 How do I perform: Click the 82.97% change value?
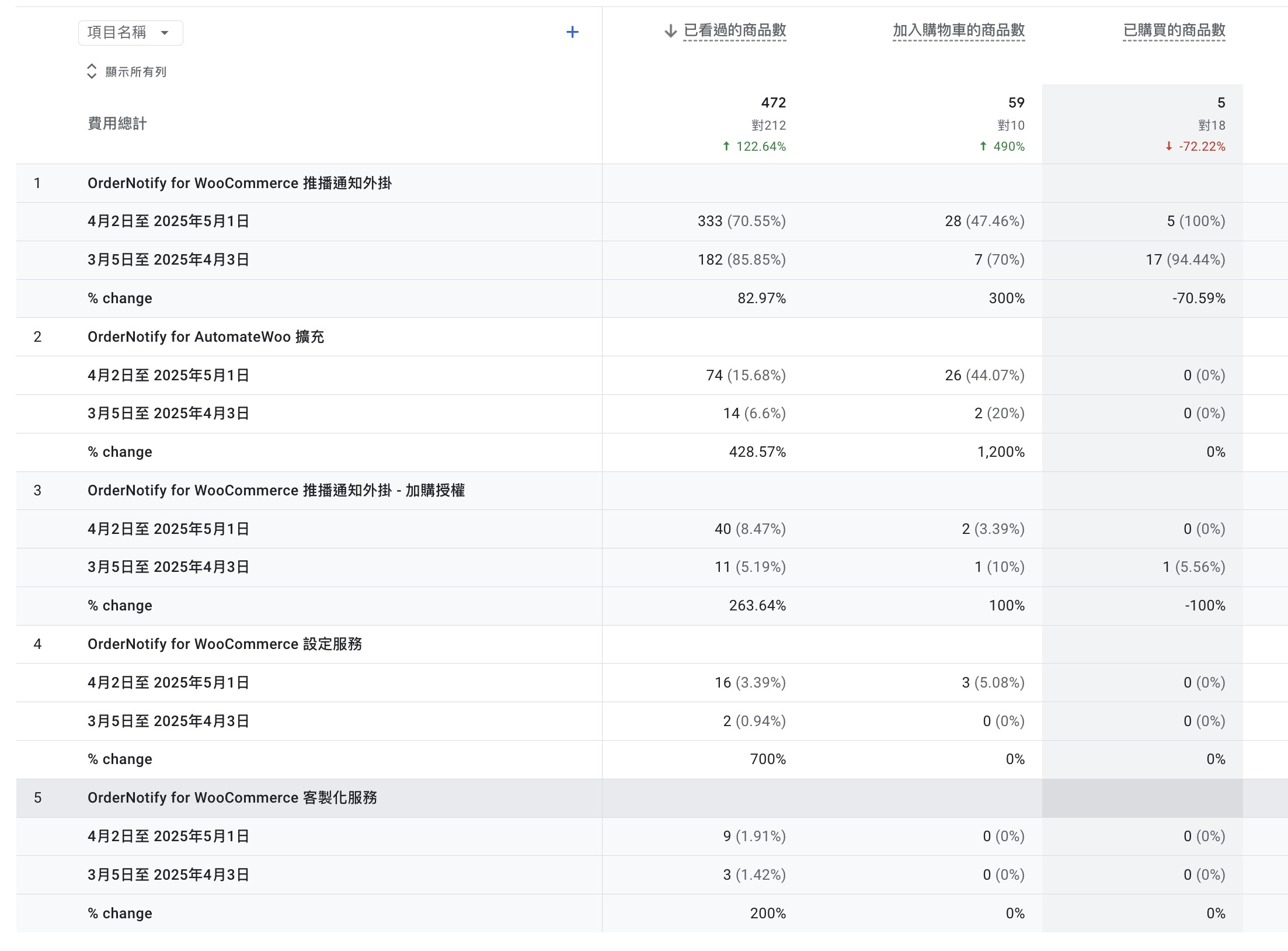coord(761,299)
